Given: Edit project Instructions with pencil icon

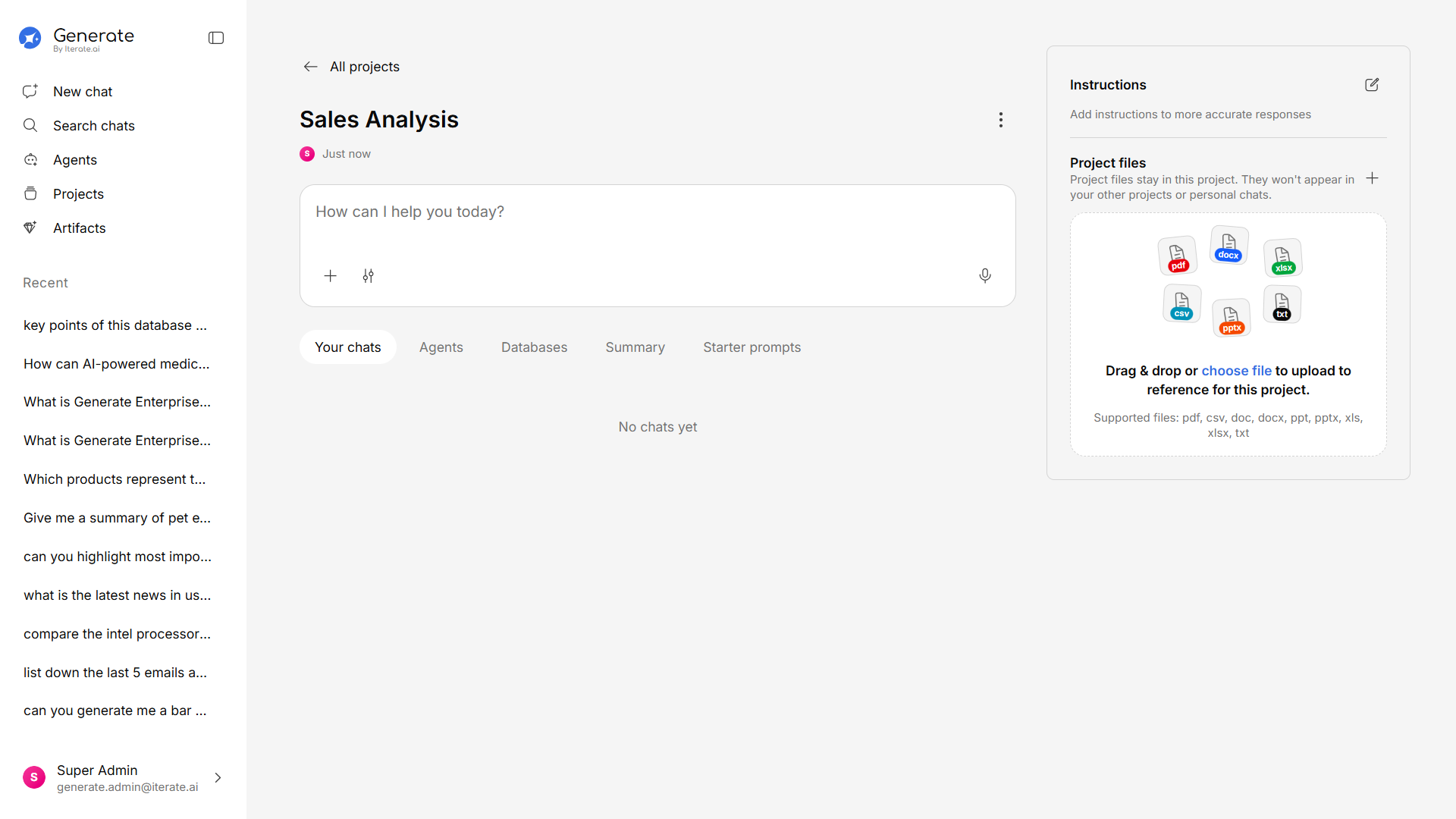Looking at the screenshot, I should pyautogui.click(x=1371, y=85).
